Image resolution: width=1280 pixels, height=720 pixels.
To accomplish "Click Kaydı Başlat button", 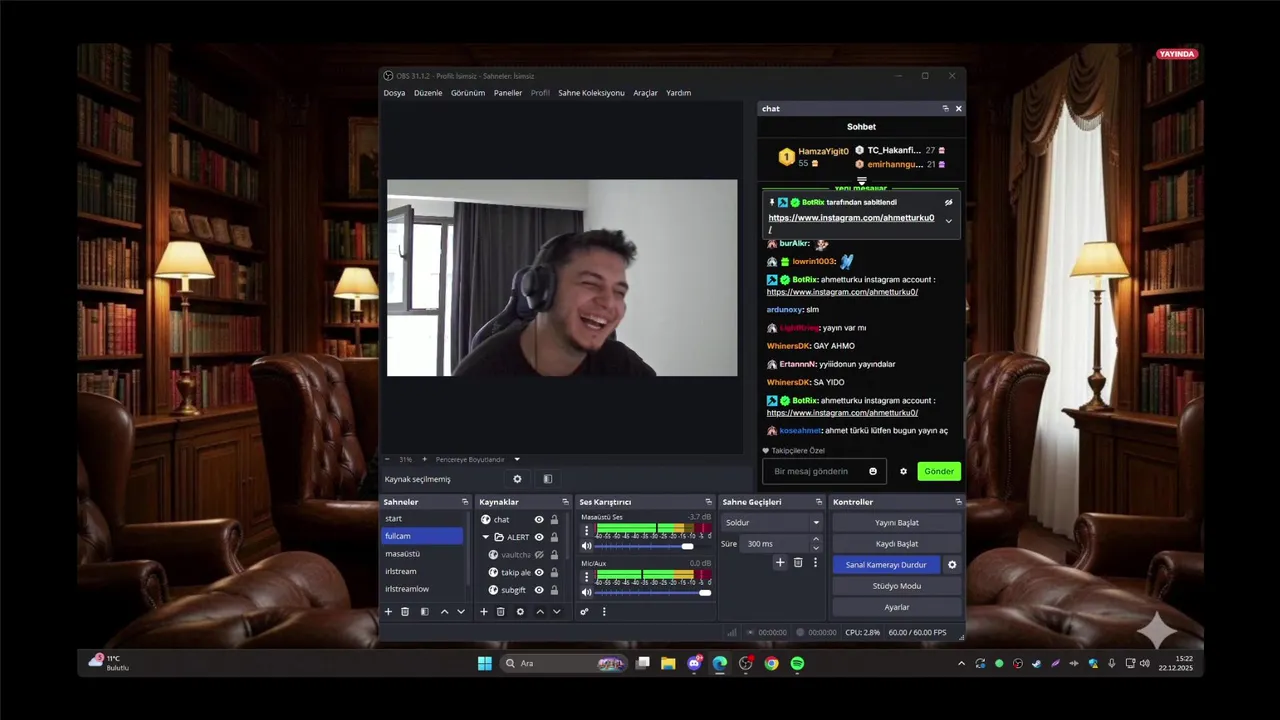I will pos(897,543).
